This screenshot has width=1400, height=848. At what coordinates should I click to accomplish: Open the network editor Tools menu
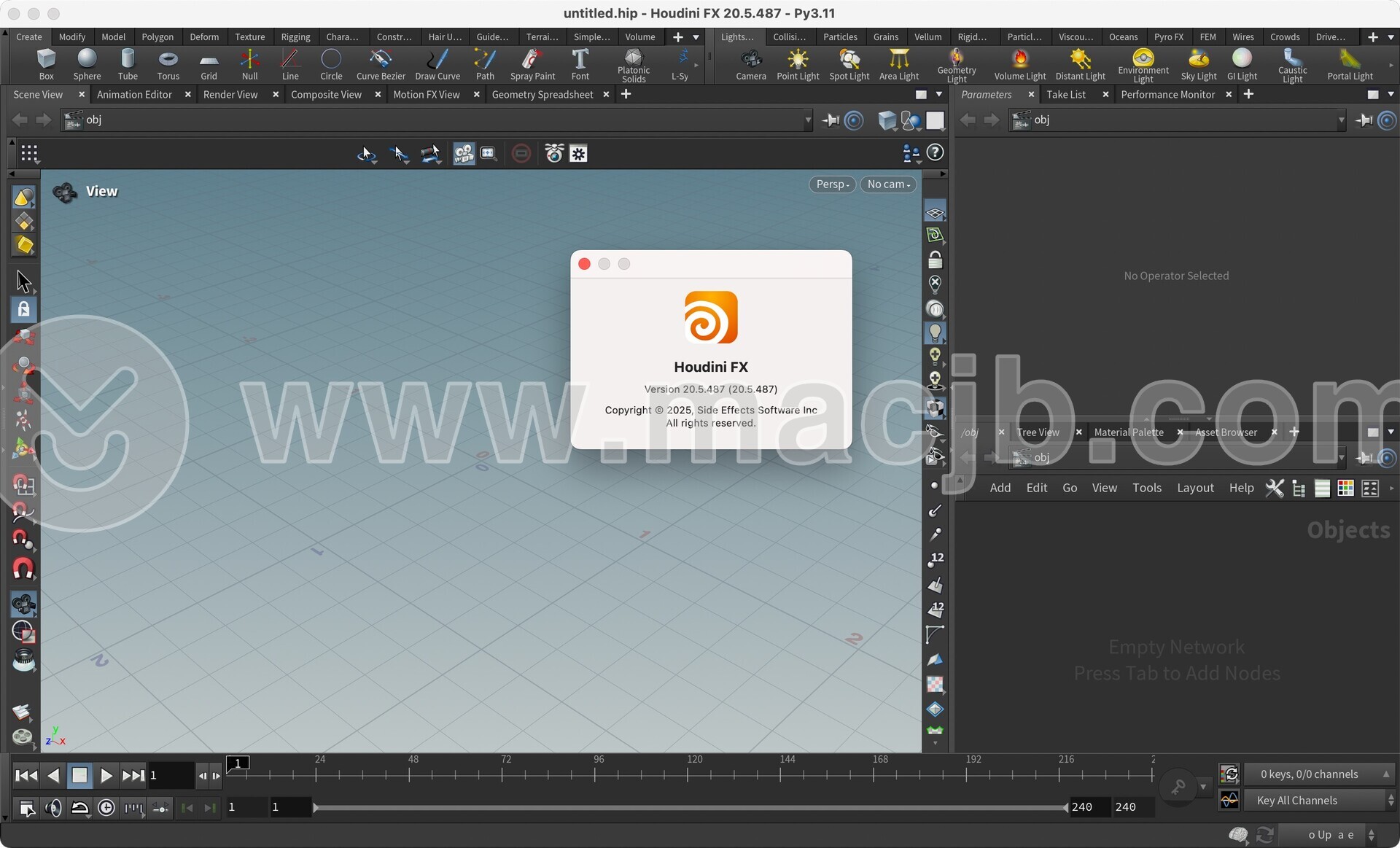[x=1146, y=488]
